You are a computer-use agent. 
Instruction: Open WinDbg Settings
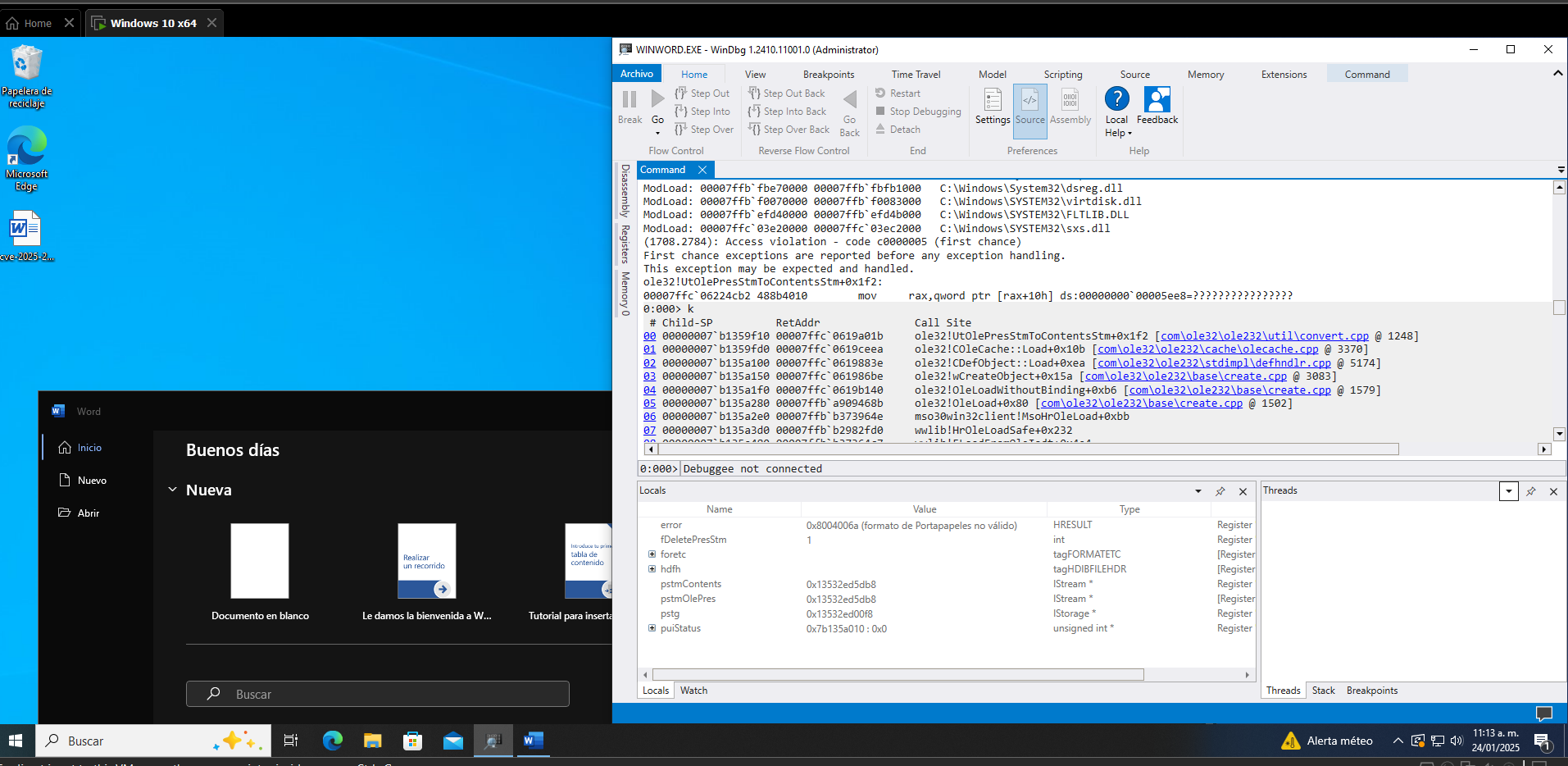pyautogui.click(x=993, y=106)
